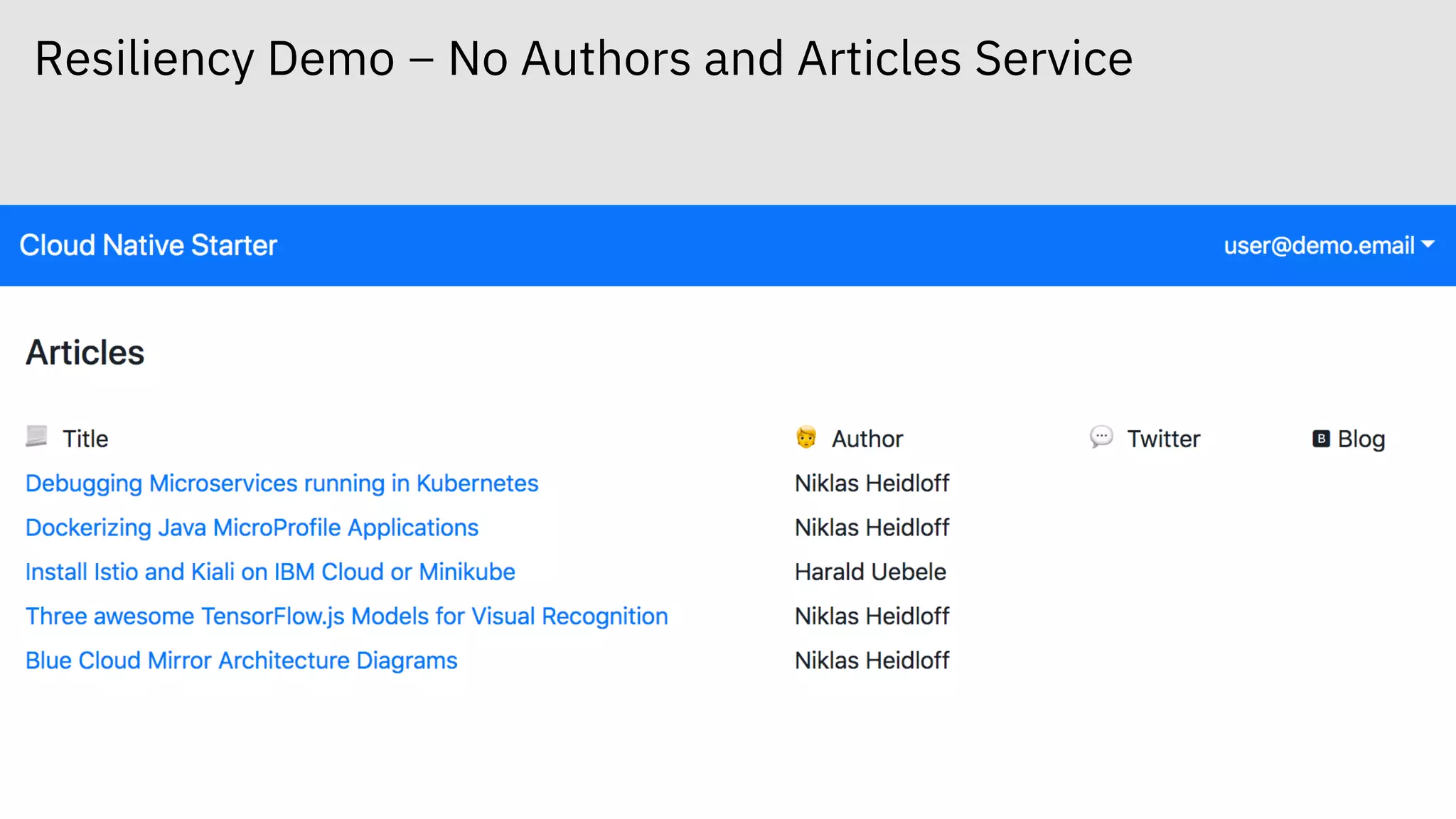The width and height of the screenshot is (1456, 819).
Task: Select author Harald Uebele in the table
Action: coord(870,572)
